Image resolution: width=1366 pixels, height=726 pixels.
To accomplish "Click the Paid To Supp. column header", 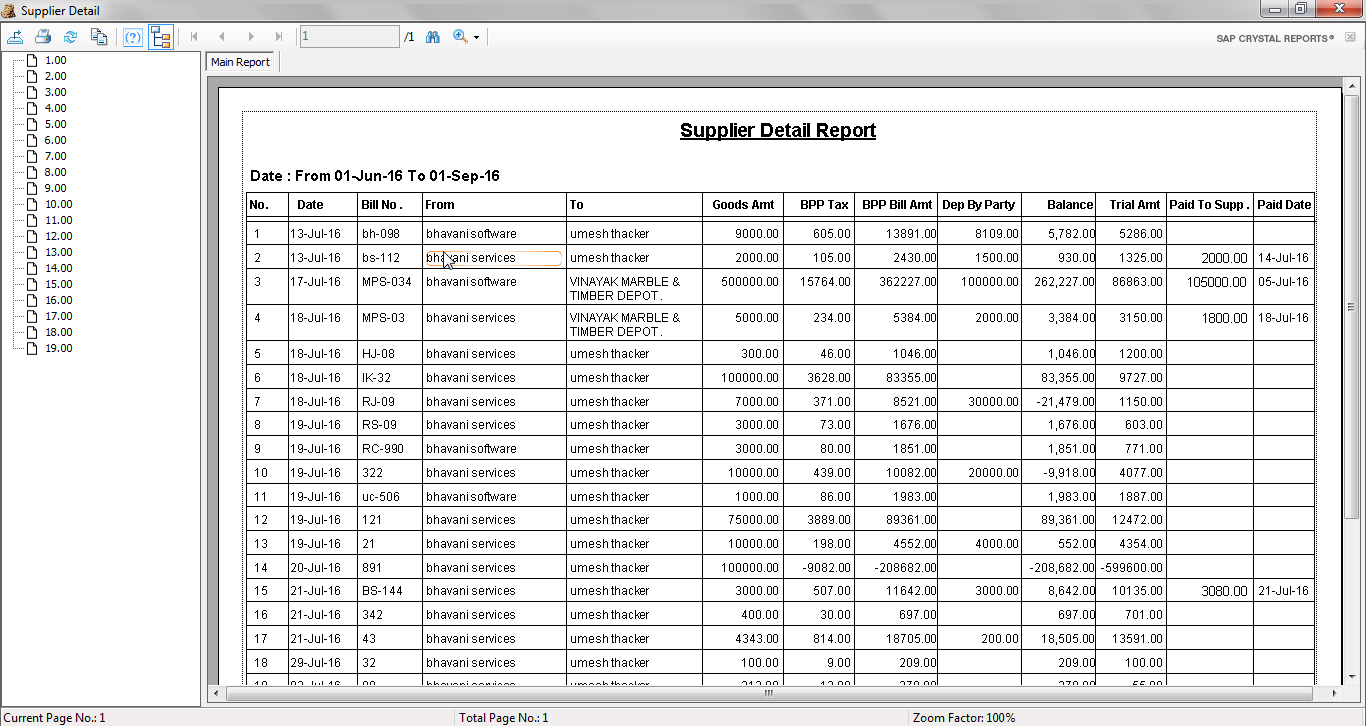I will [x=1209, y=204].
